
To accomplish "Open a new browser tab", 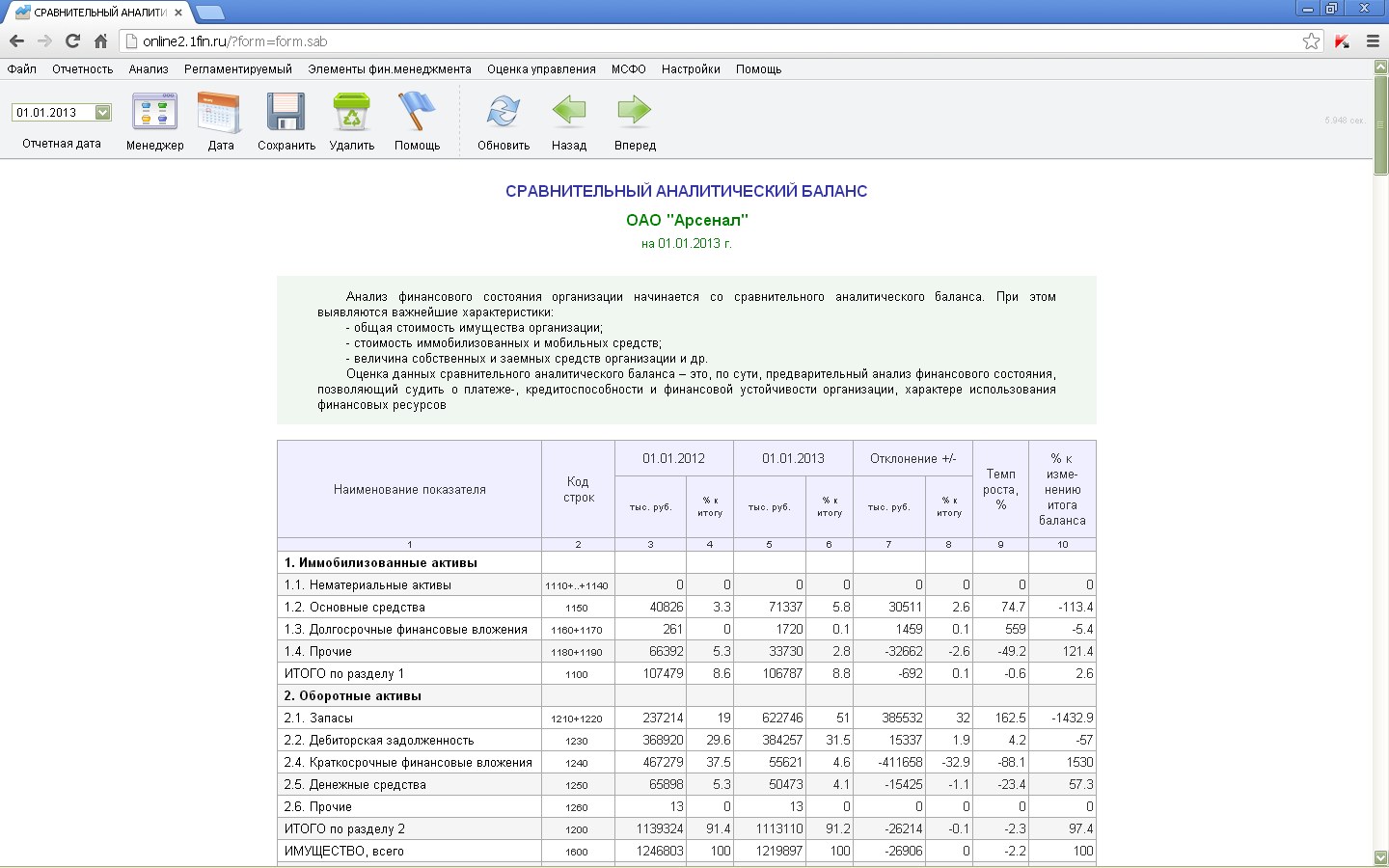I will click(x=209, y=13).
